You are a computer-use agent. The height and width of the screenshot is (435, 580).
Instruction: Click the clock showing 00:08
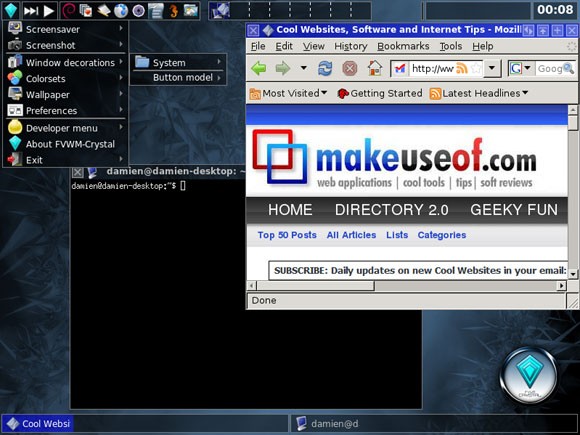point(555,9)
